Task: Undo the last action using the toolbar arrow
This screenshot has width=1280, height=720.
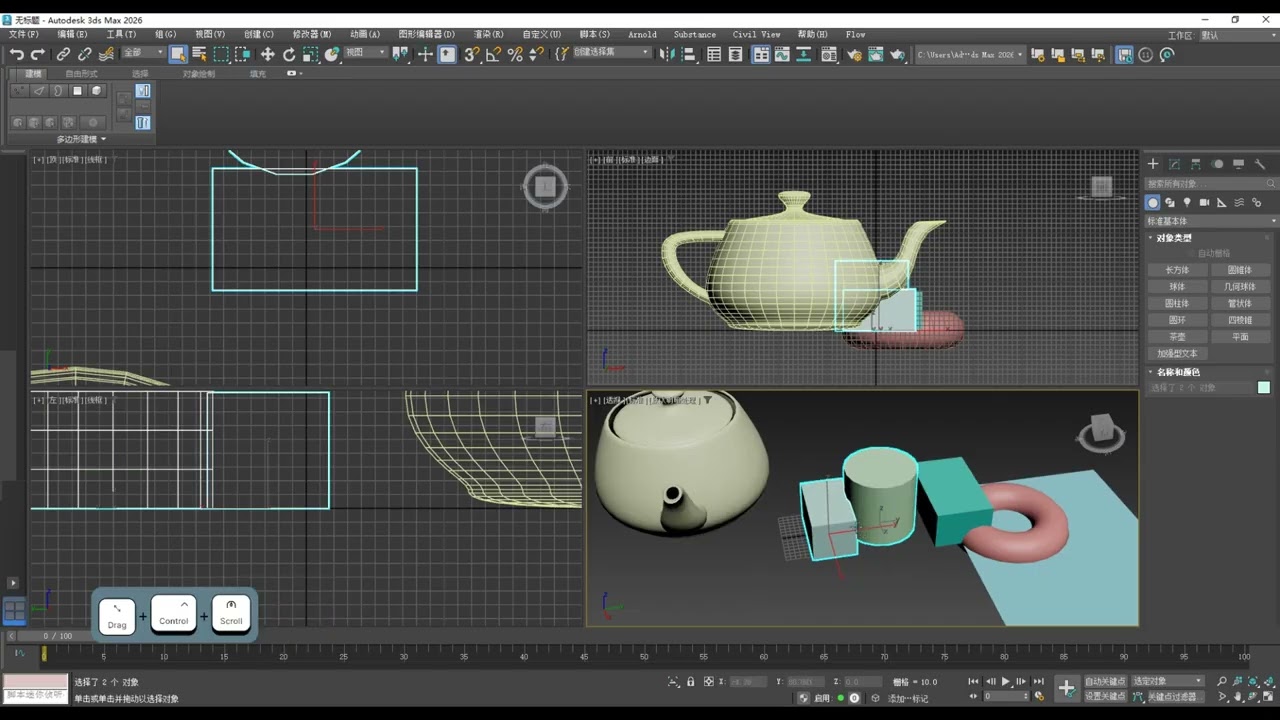Action: 16,54
